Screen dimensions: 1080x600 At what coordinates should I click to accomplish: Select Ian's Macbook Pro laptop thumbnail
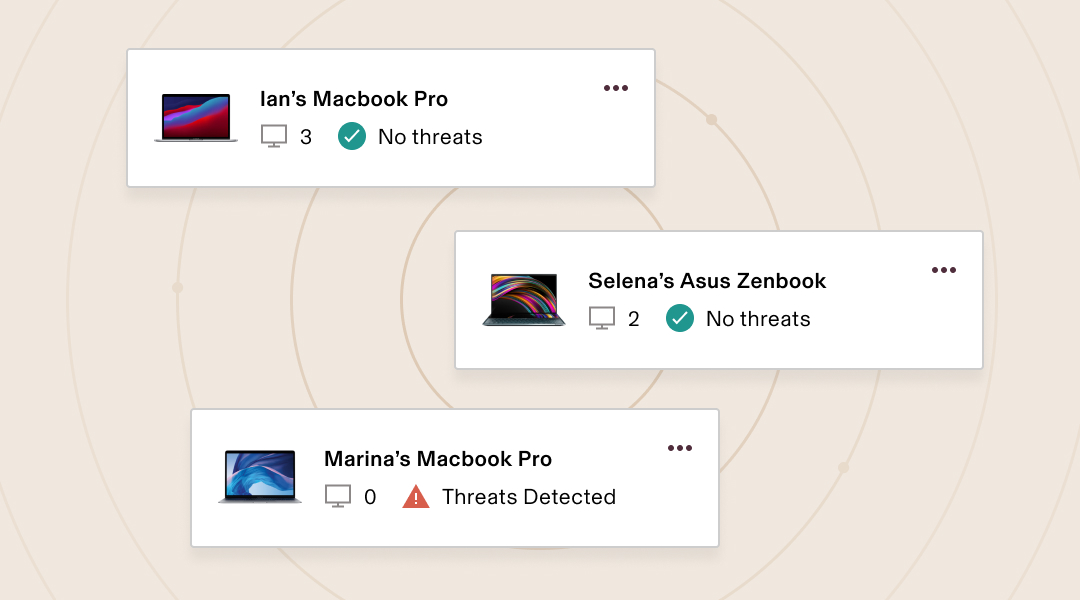(x=196, y=118)
